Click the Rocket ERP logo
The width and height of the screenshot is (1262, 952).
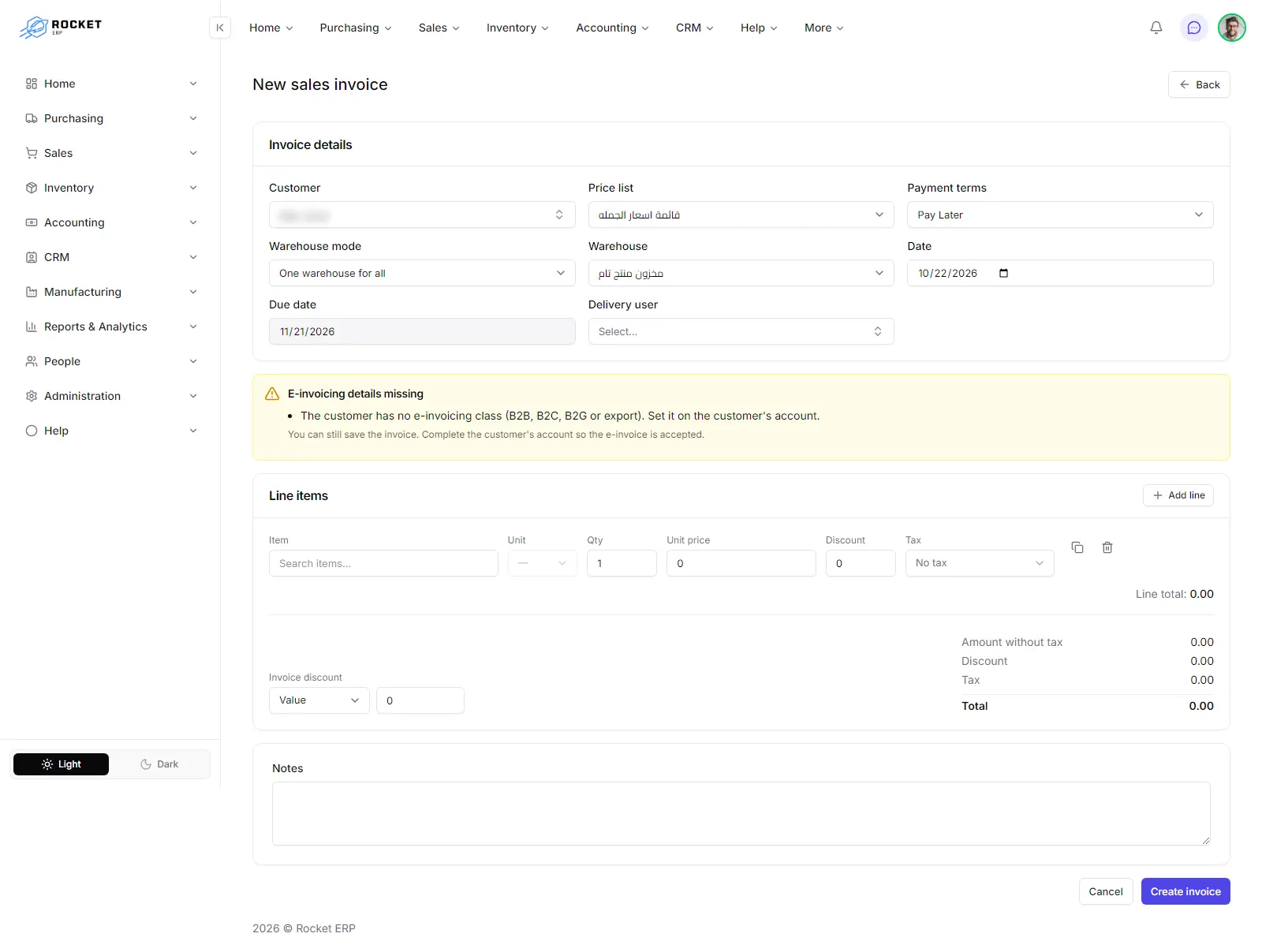61,27
